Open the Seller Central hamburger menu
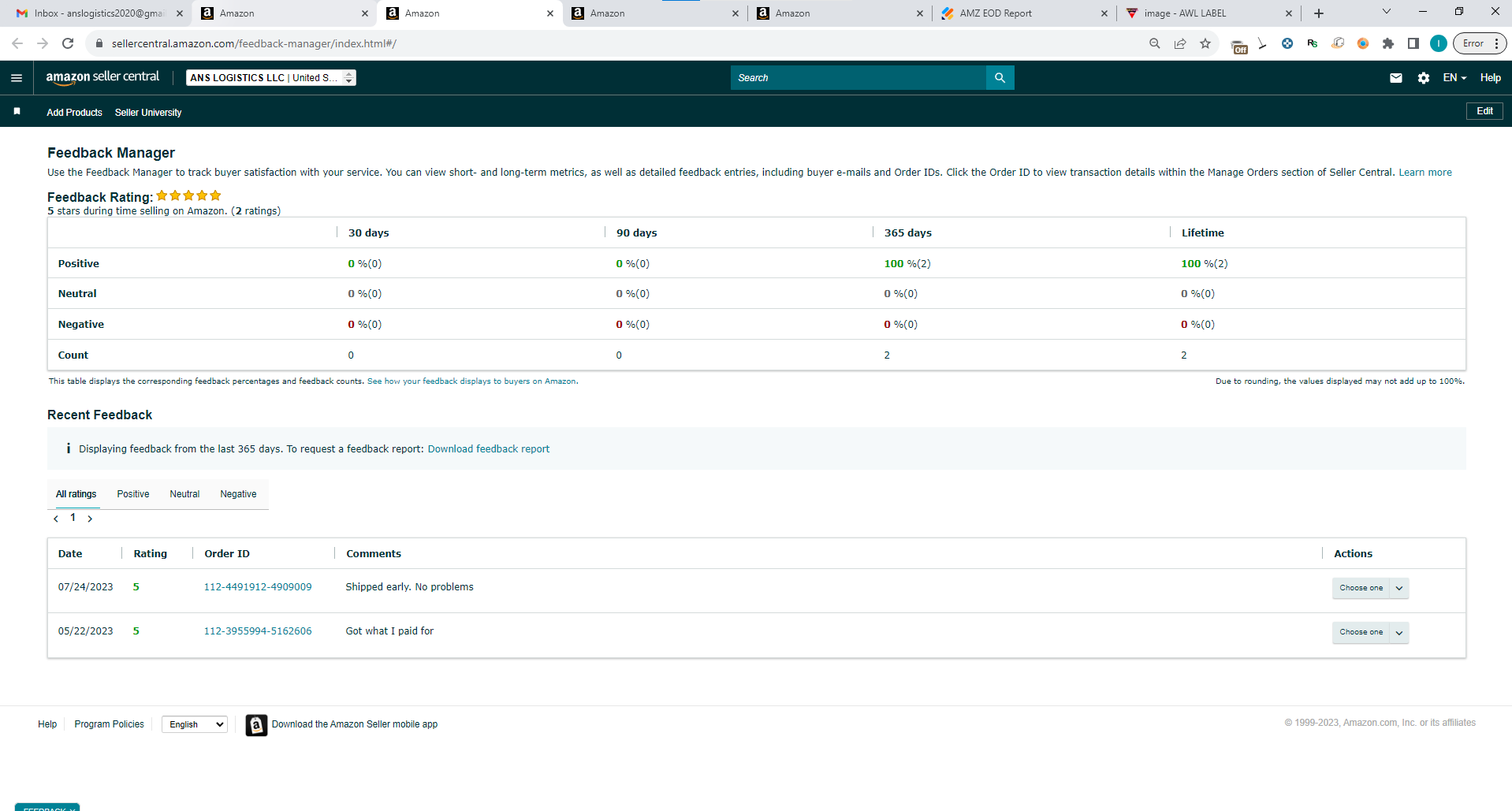The height and width of the screenshot is (811, 1512). coord(17,77)
